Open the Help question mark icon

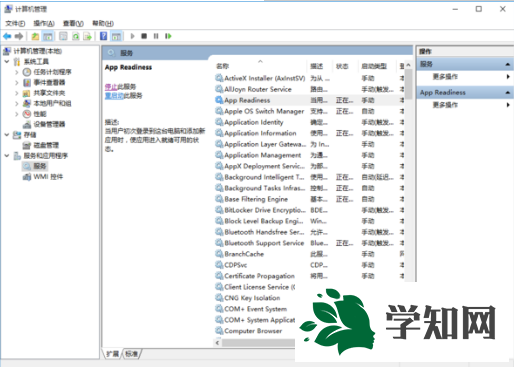[104, 36]
